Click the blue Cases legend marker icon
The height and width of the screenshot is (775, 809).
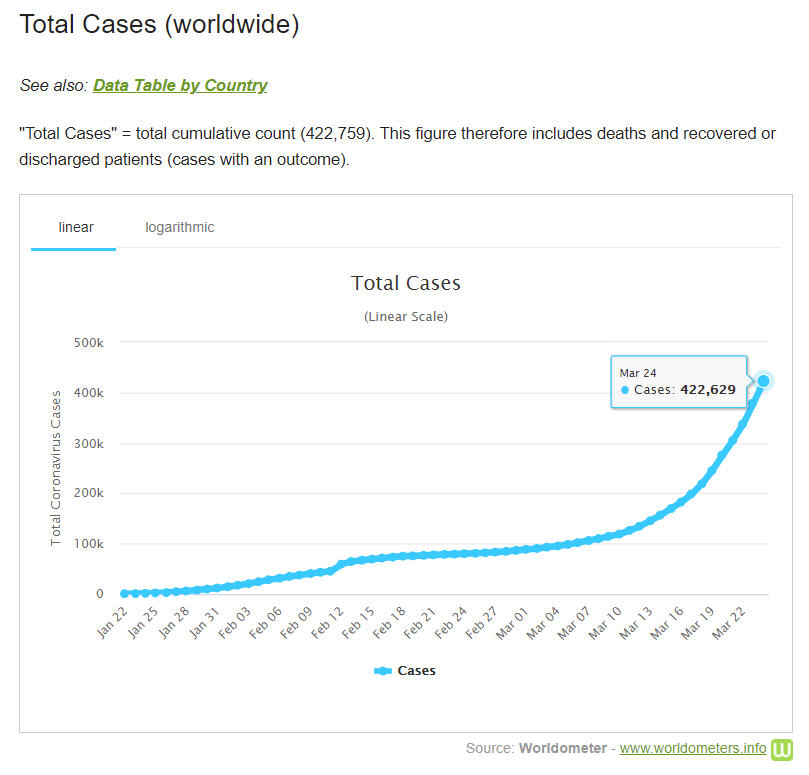(x=383, y=670)
